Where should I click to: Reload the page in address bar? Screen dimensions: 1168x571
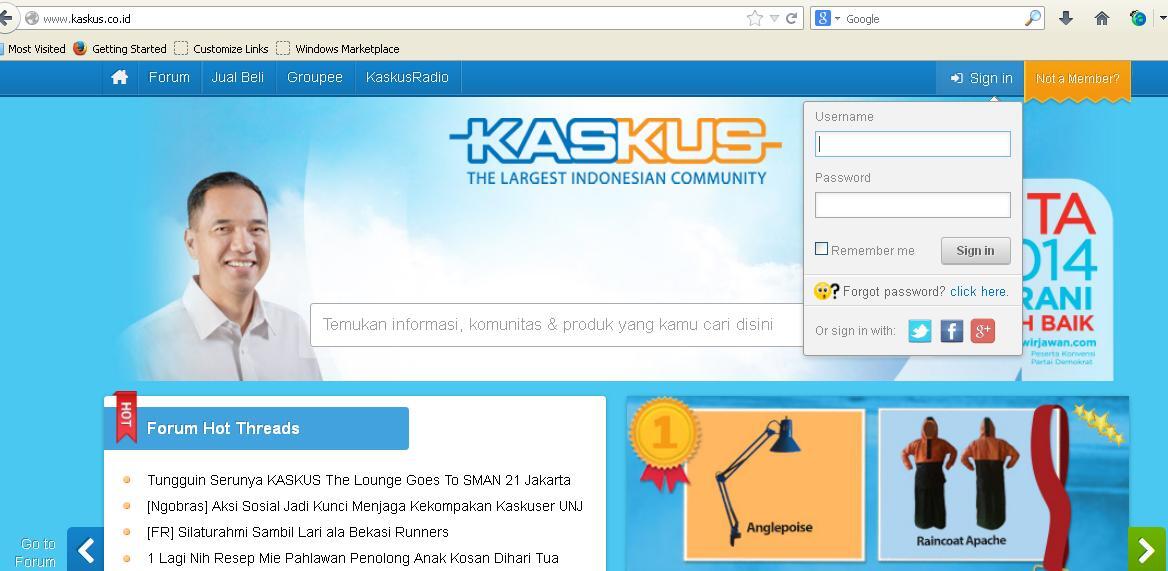click(792, 19)
